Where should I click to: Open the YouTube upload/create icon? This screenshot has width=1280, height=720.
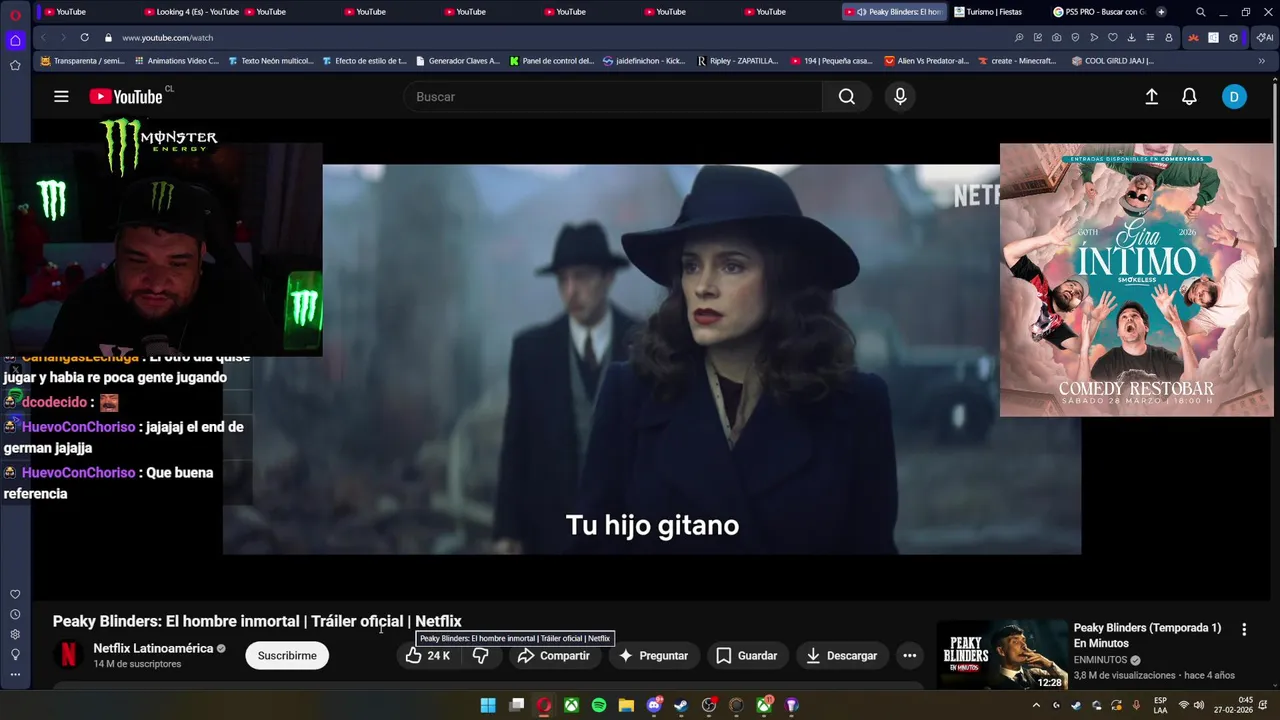pos(1151,97)
